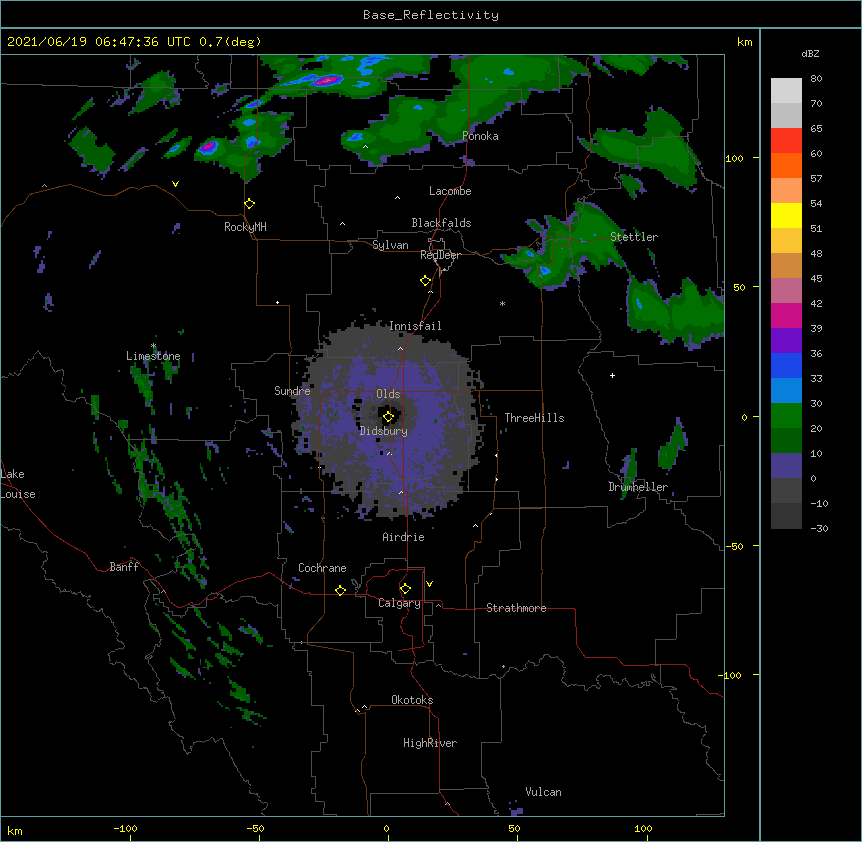Click the yellow marker above Calgary label
The width and height of the screenshot is (862, 842).
pos(405,589)
